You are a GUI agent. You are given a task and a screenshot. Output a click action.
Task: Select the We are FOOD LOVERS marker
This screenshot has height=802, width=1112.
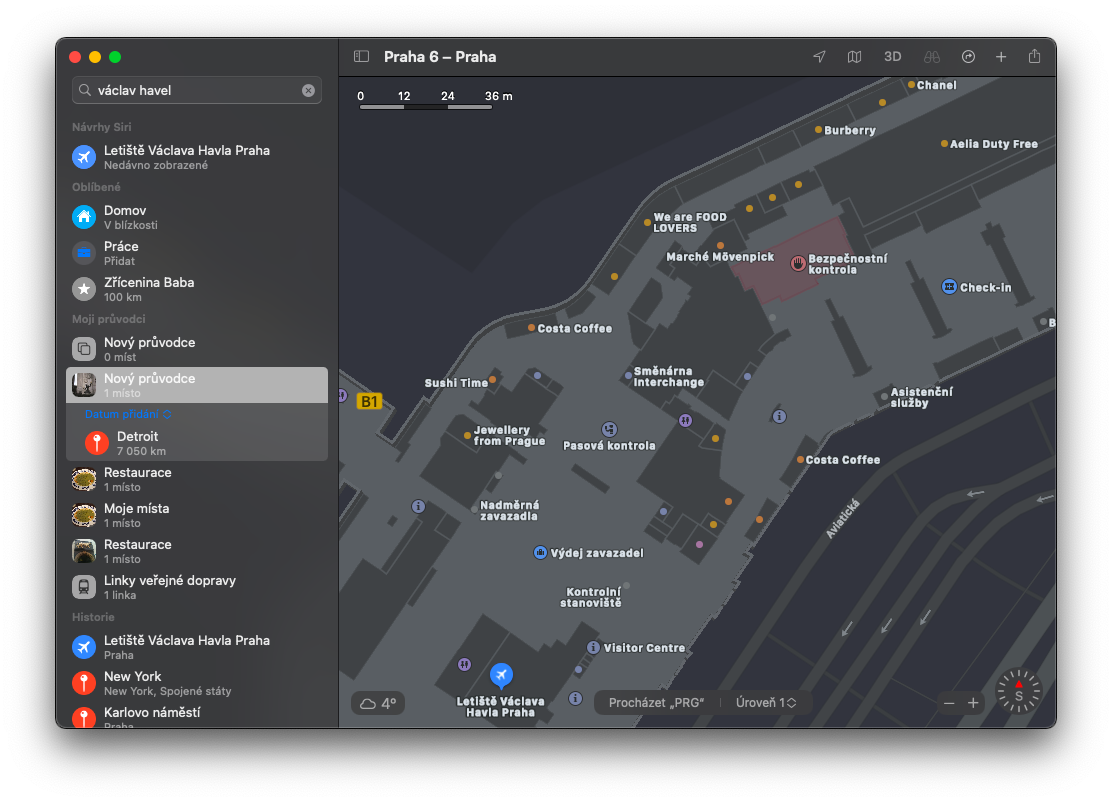[647, 222]
